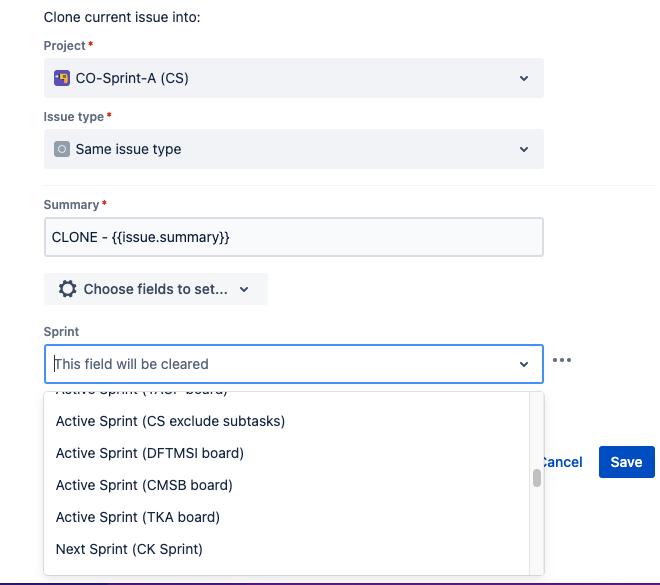Screen dimensions: 660x585
Task: Click the sprint list scrollbar thumb
Action: coord(537,478)
